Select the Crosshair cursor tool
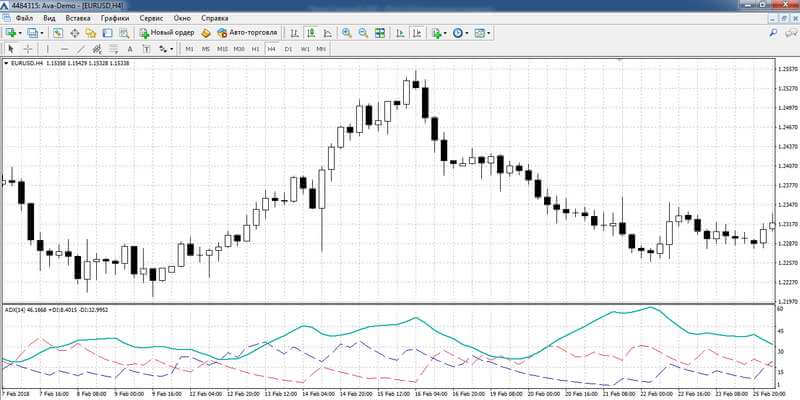Image resolution: width=800 pixels, height=400 pixels. [x=29, y=49]
